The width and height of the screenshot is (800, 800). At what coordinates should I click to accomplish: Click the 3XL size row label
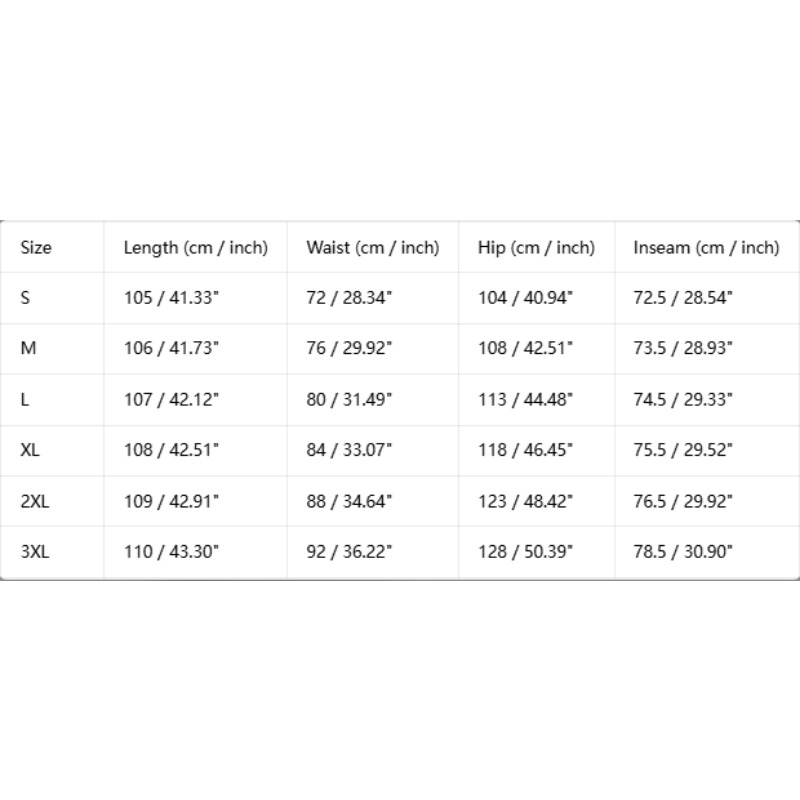[35, 552]
